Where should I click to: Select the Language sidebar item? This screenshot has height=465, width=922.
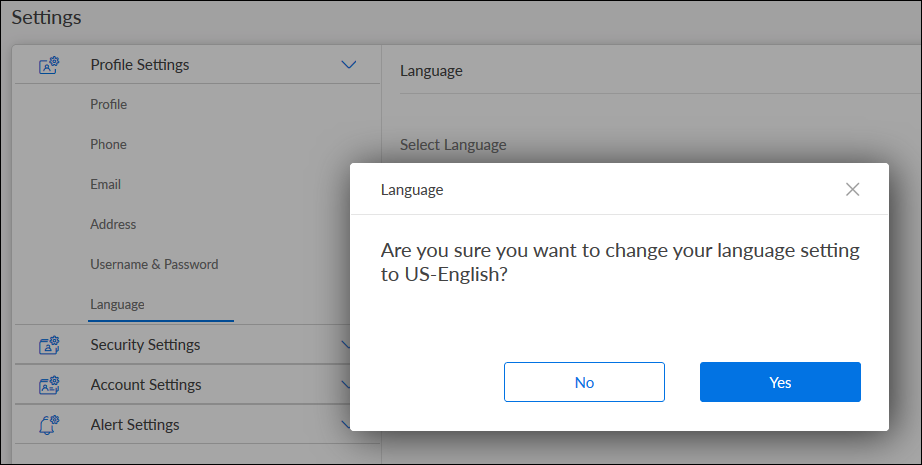(117, 305)
